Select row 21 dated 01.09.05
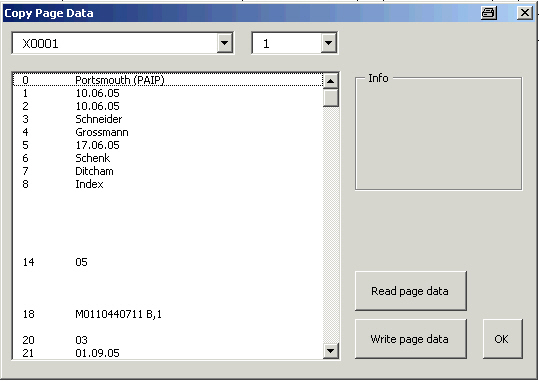 point(168,353)
